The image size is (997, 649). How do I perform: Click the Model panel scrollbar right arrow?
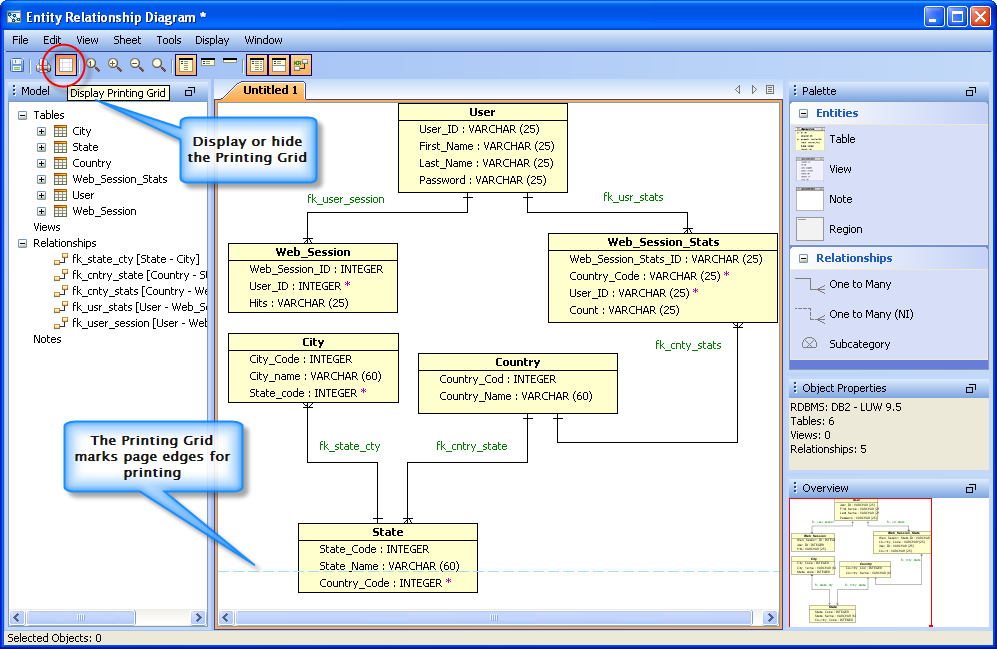point(198,617)
